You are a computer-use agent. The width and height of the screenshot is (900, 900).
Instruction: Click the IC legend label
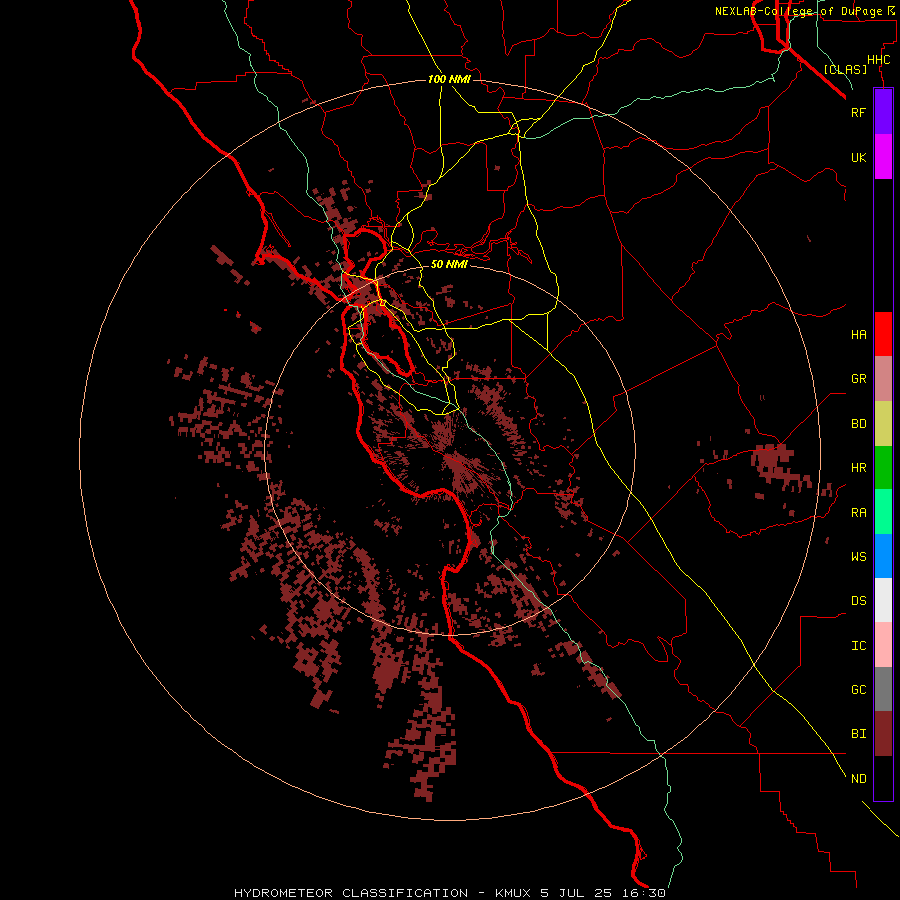[858, 645]
